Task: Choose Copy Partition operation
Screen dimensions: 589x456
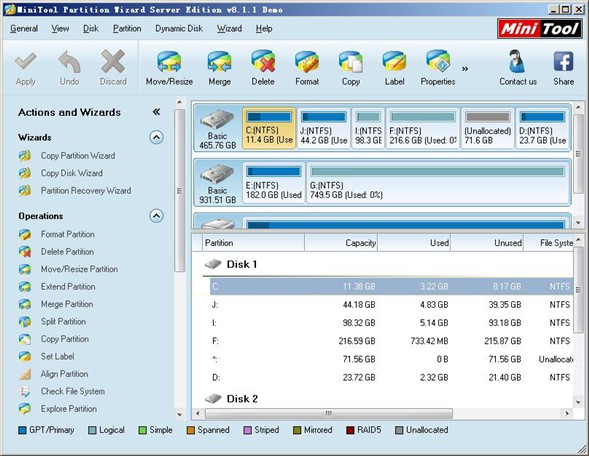Action: click(x=65, y=339)
